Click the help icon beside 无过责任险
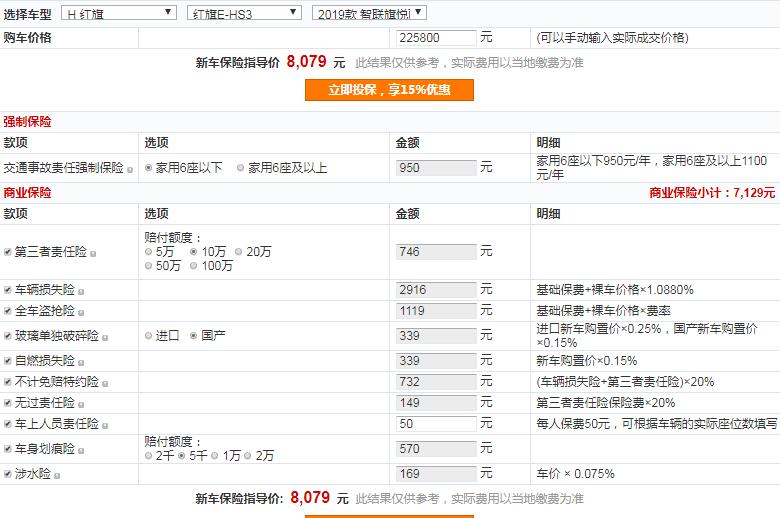Viewport: 780px width, 518px height. coord(81,405)
